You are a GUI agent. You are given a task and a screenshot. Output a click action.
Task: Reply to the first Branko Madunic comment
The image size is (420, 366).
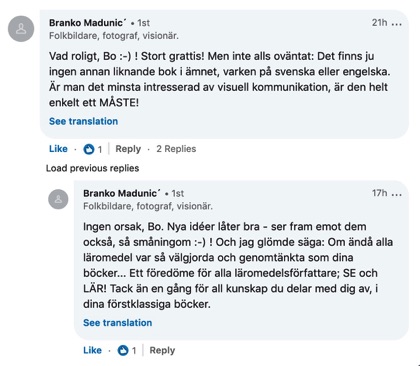coord(128,149)
